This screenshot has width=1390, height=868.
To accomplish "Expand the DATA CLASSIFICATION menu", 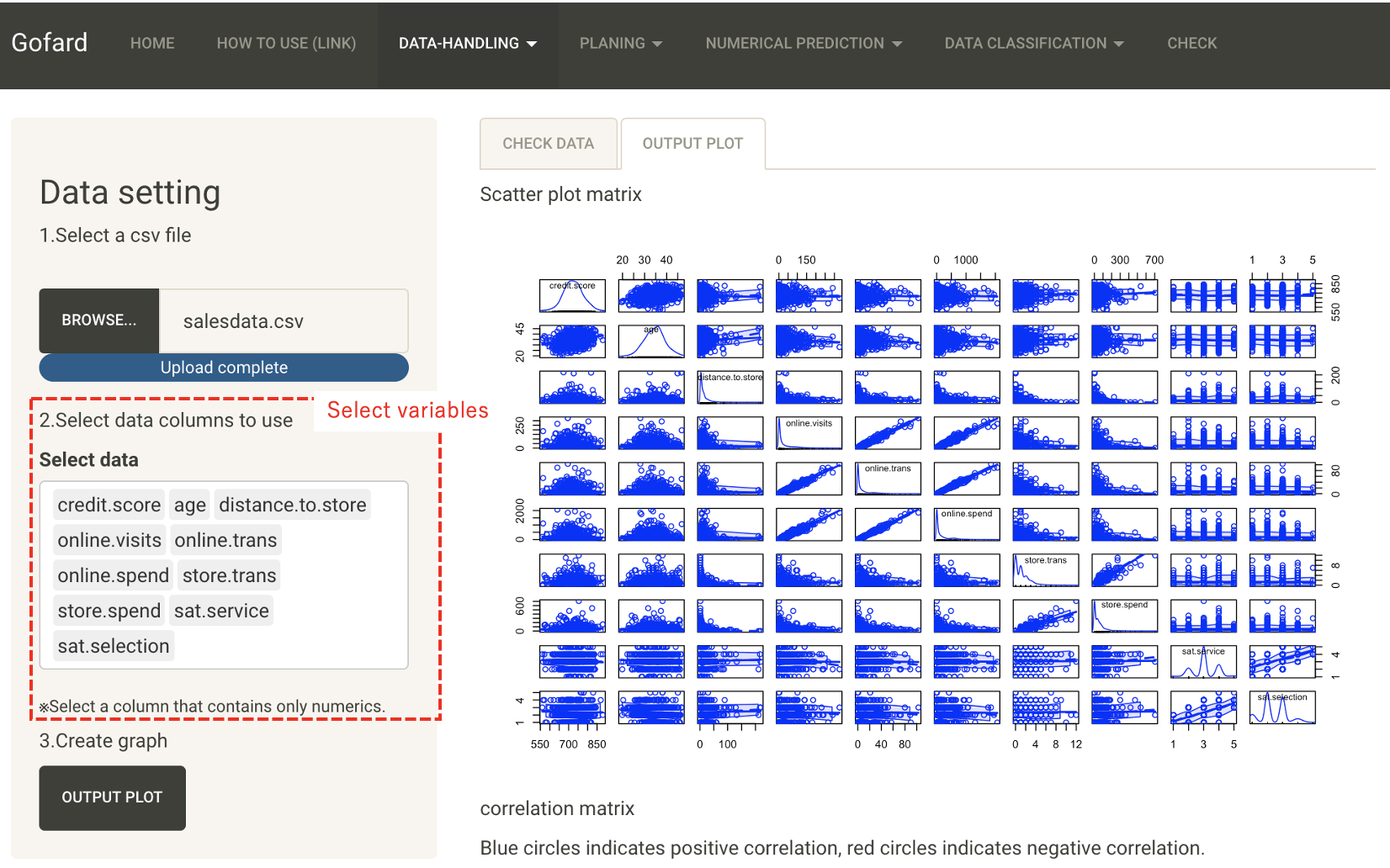I will (x=1033, y=43).
